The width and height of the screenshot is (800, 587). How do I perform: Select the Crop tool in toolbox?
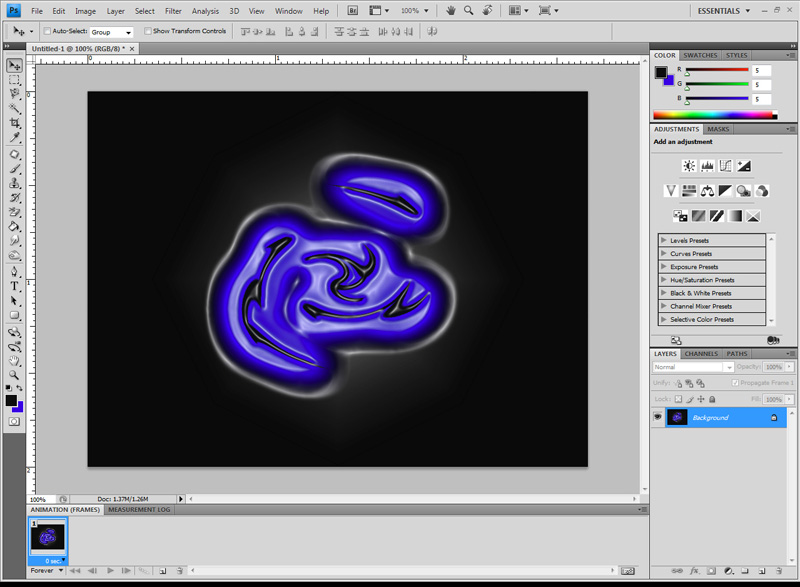coord(15,123)
